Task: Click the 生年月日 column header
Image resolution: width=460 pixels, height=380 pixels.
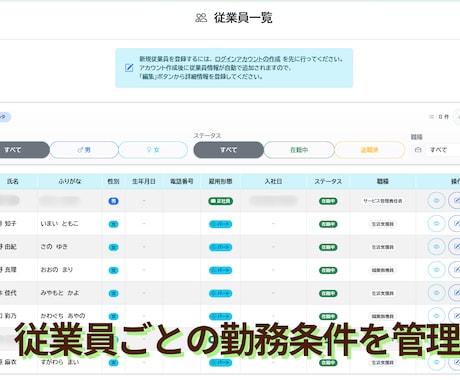Action: point(144,181)
